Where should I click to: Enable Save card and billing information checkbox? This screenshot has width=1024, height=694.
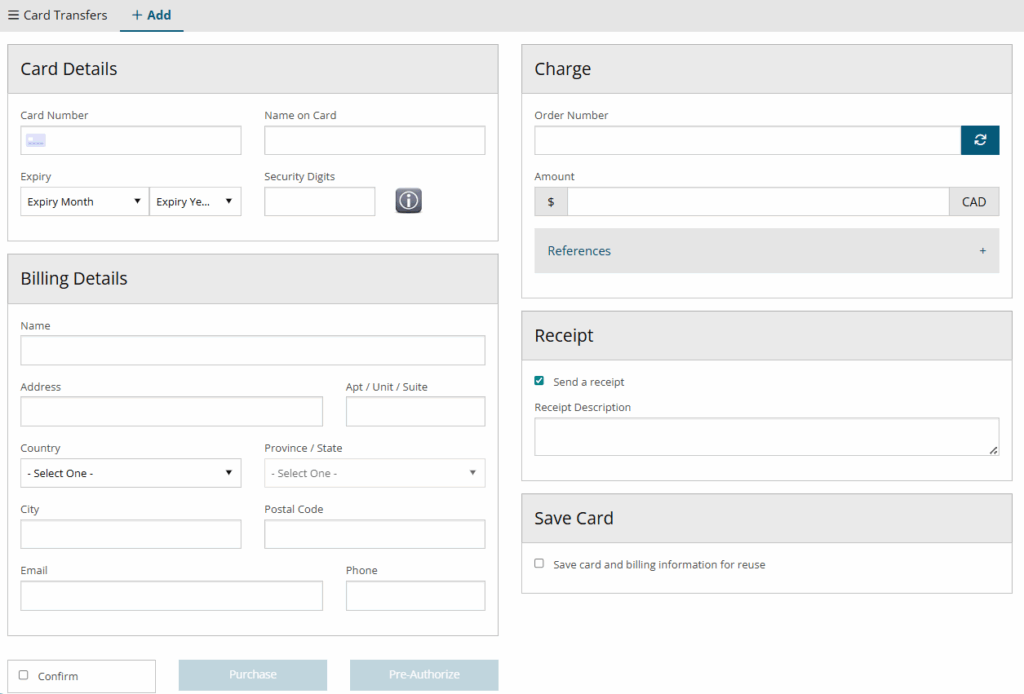540,564
